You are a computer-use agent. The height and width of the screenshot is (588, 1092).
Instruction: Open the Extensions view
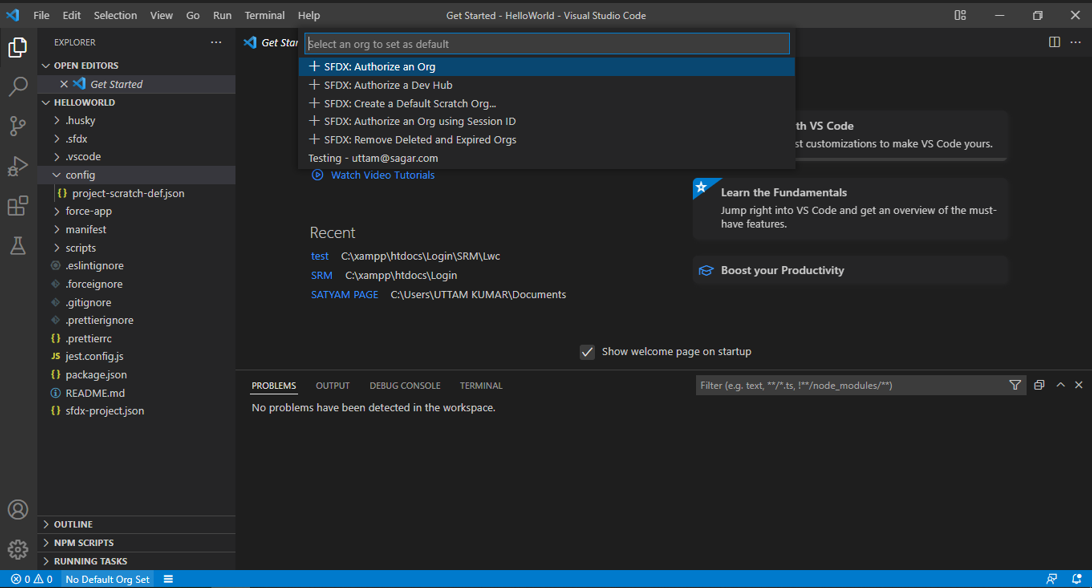click(17, 206)
